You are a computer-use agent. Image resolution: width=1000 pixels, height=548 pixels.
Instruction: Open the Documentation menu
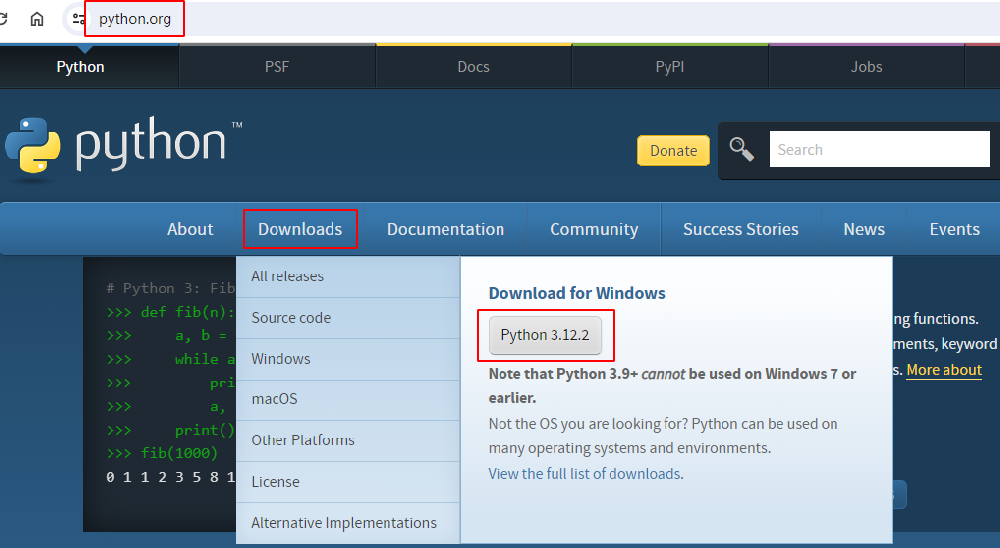click(x=445, y=229)
